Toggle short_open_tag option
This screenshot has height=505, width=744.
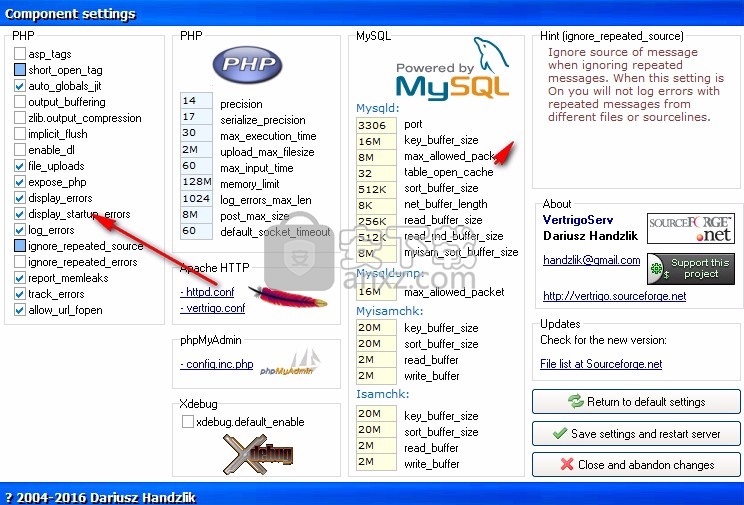click(19, 70)
